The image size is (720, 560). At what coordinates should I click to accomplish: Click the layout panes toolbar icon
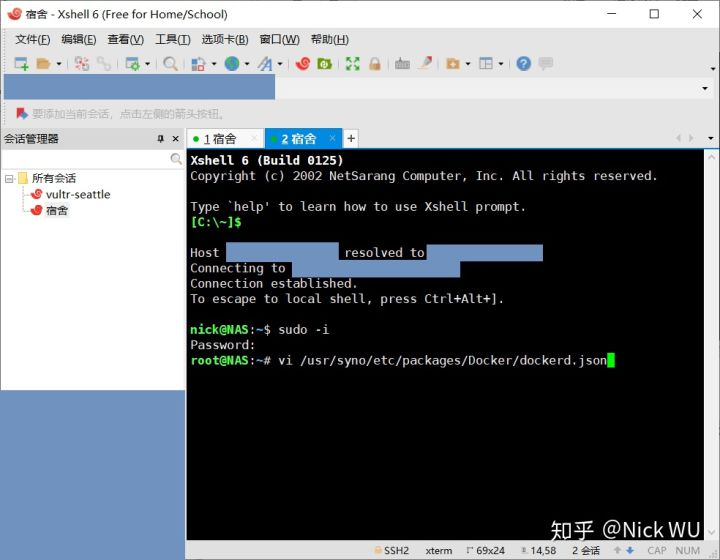[486, 63]
